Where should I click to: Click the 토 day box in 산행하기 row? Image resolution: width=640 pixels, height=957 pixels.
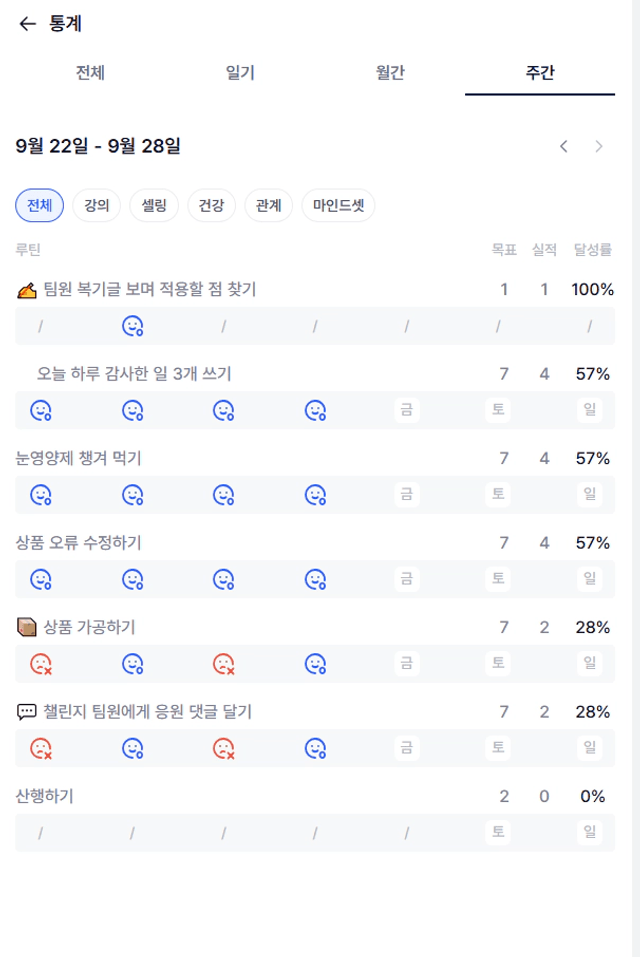point(497,832)
